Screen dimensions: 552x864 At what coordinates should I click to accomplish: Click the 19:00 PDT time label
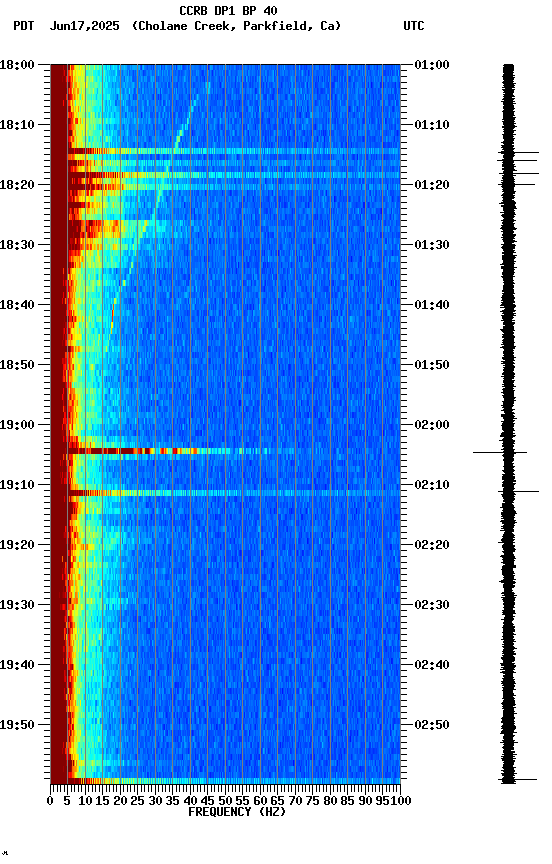(x=17, y=425)
